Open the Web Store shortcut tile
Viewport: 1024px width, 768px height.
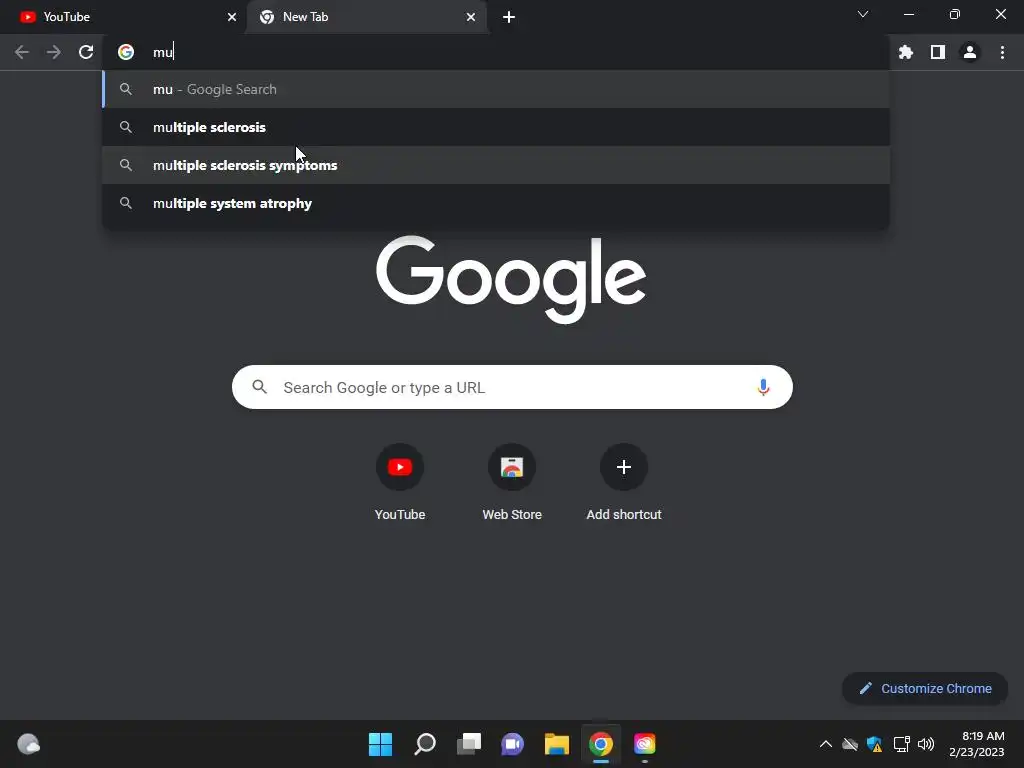pyautogui.click(x=512, y=483)
